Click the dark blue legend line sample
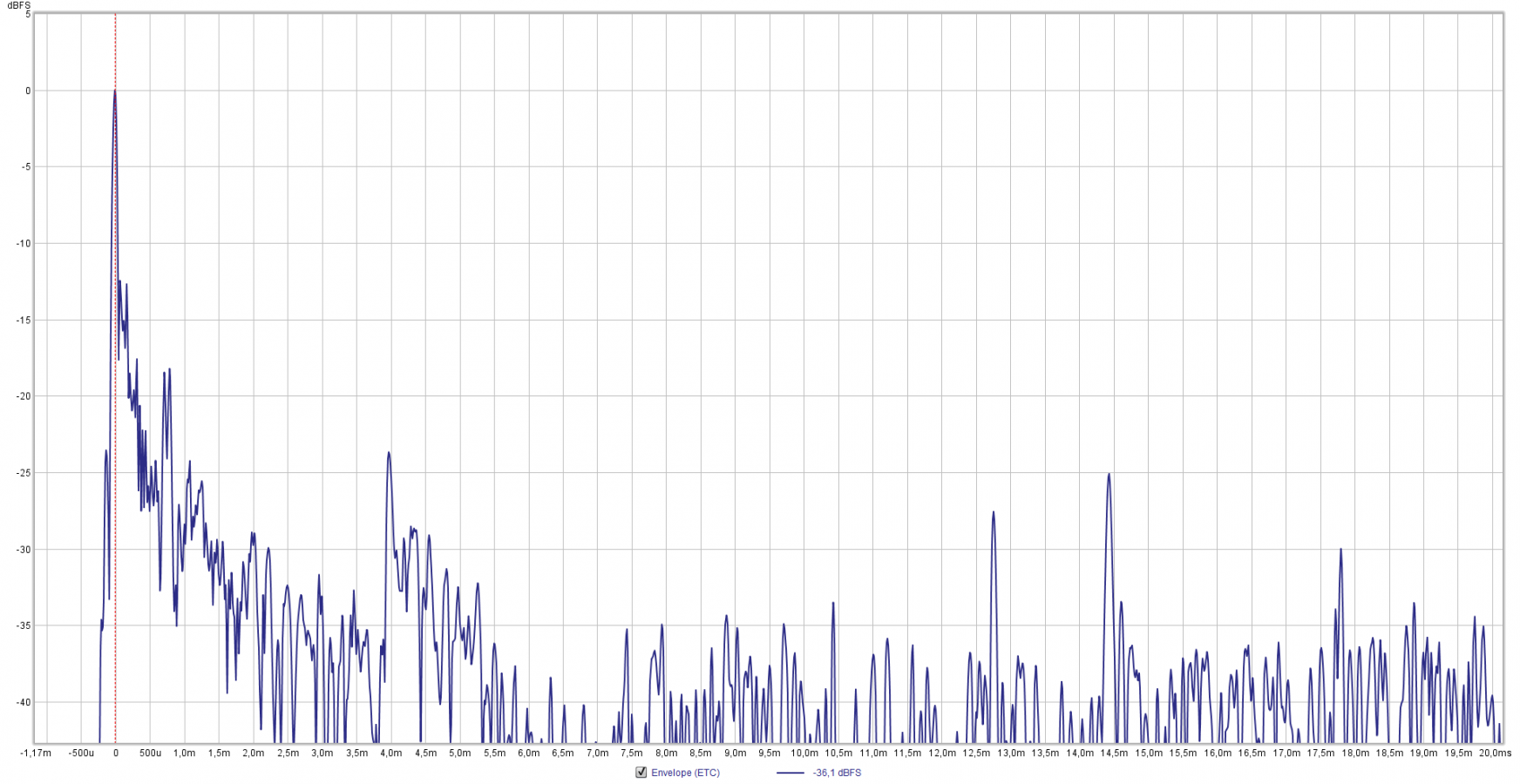 click(x=789, y=773)
